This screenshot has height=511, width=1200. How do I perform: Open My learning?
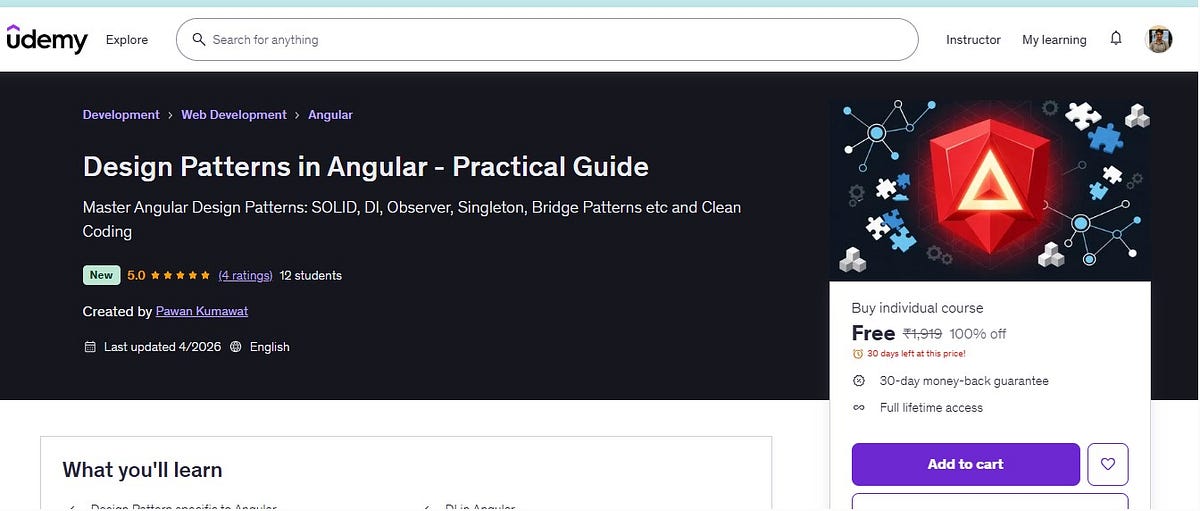(1054, 40)
